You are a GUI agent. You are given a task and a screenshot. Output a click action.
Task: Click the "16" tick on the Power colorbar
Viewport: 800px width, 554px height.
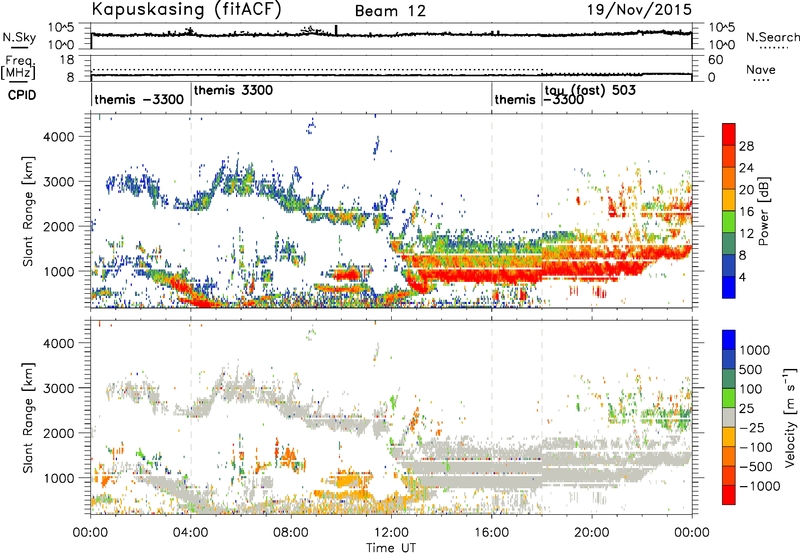click(746, 212)
